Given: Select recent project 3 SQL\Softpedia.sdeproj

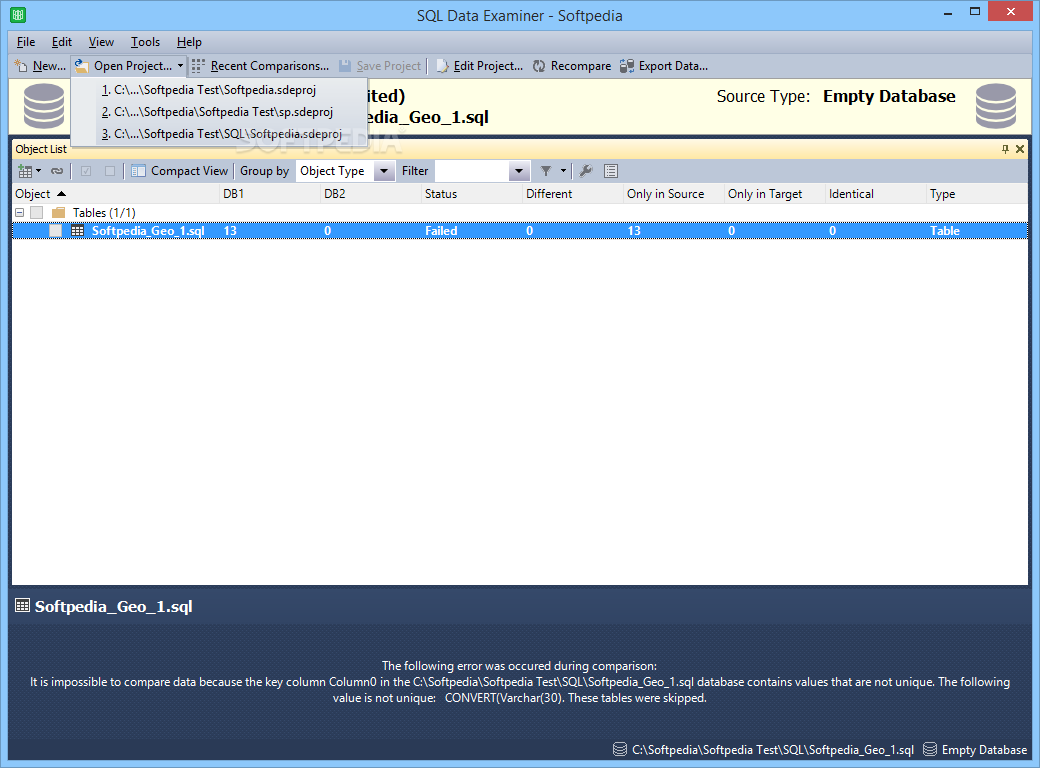Looking at the screenshot, I should (x=219, y=133).
